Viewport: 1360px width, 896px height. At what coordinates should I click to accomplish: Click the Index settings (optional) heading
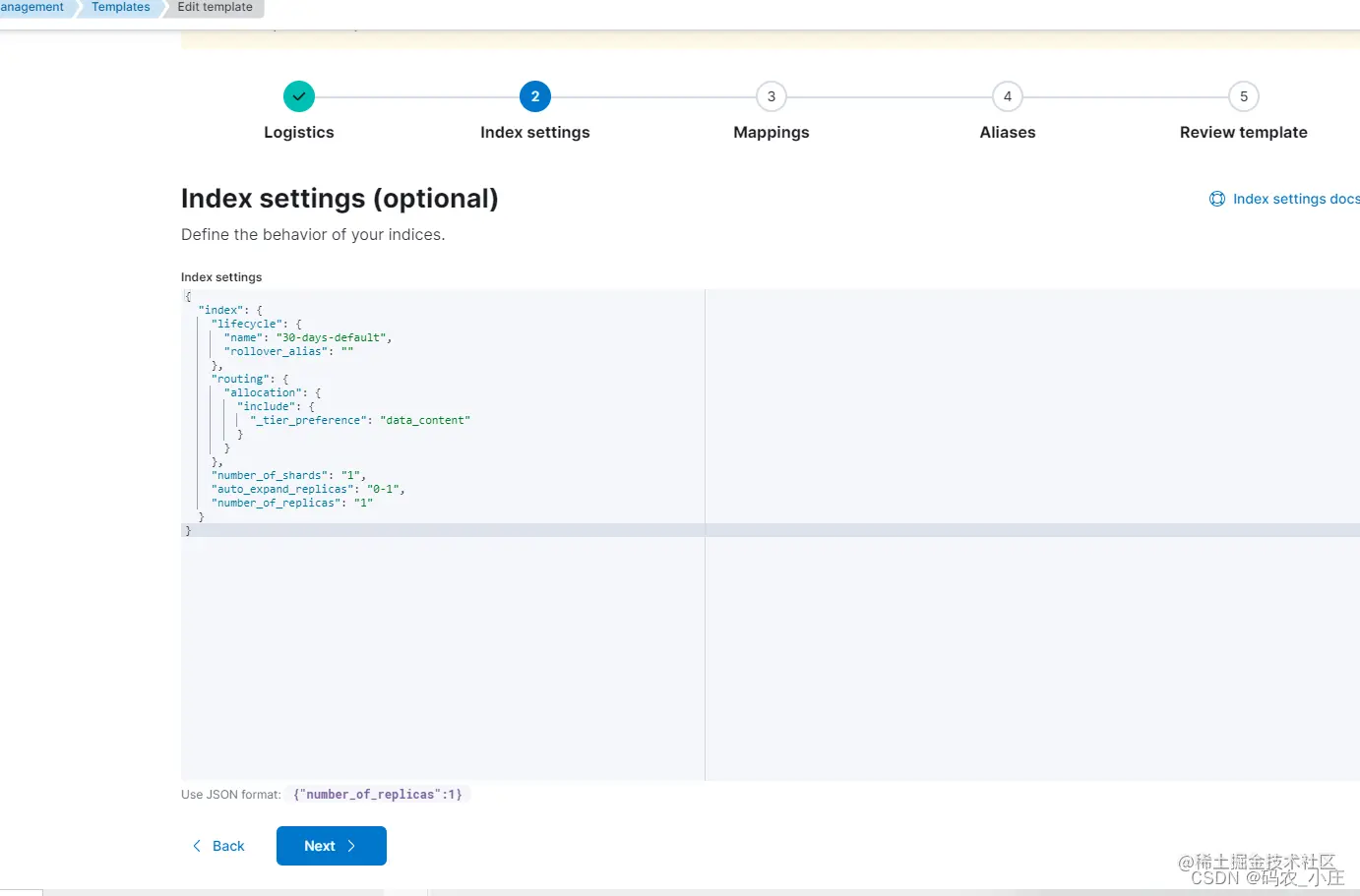coord(340,199)
